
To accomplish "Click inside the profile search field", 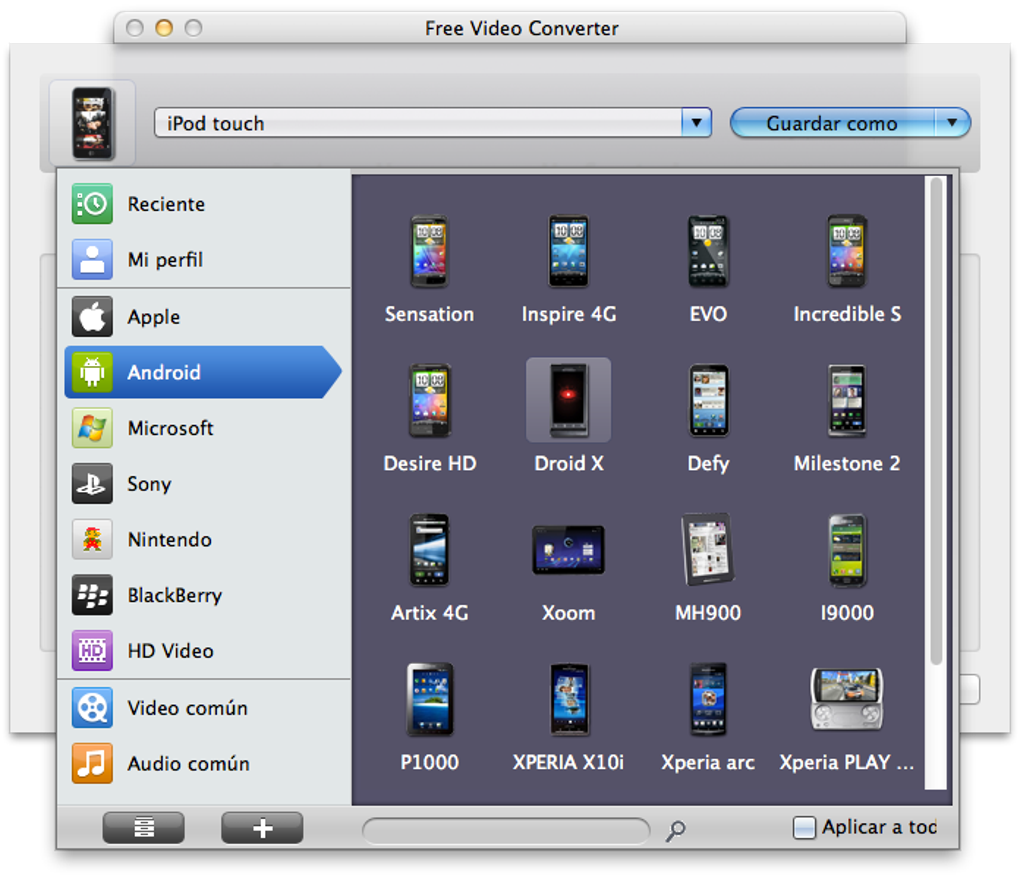I will [x=505, y=831].
